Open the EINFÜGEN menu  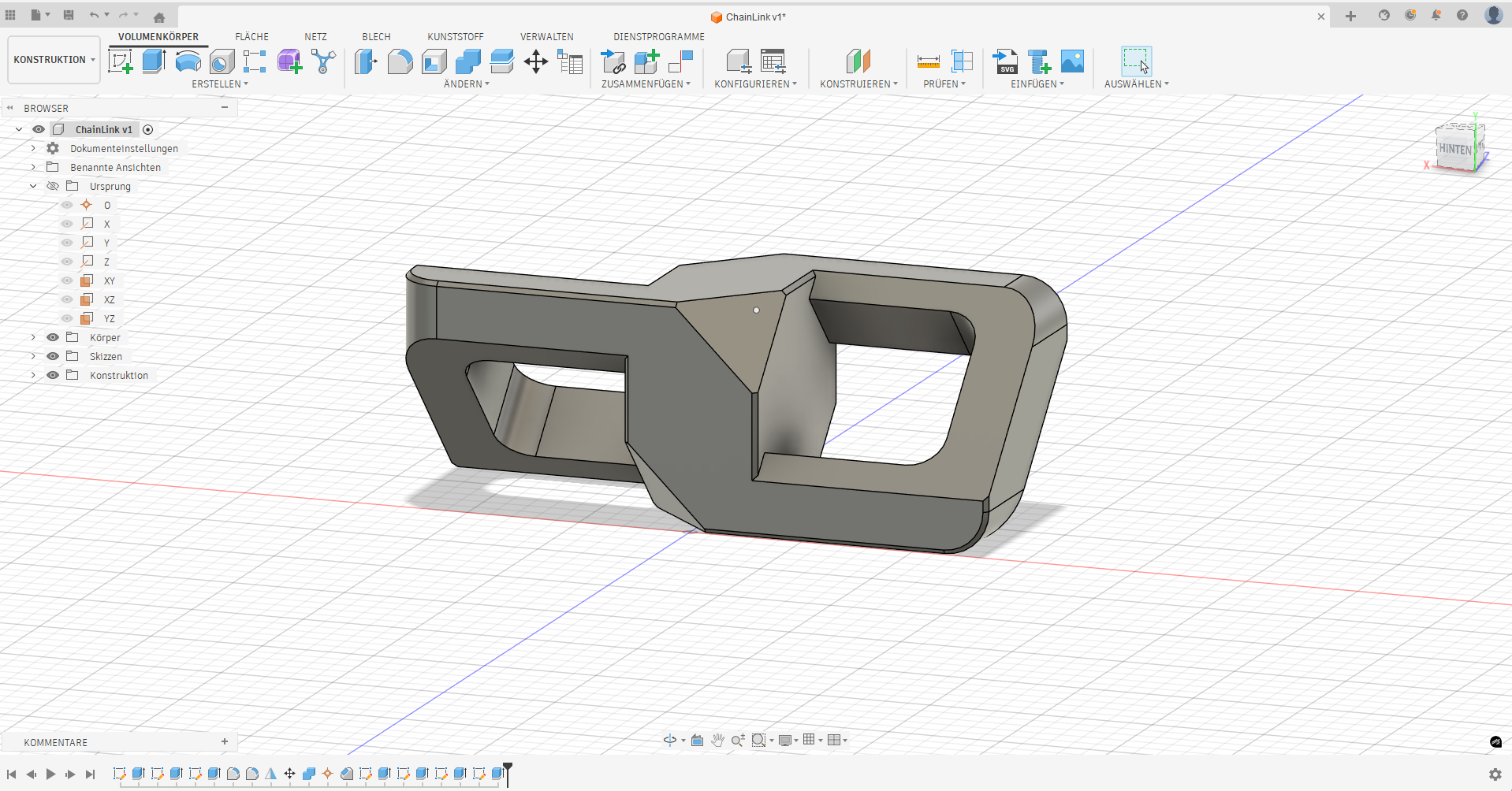[1037, 84]
